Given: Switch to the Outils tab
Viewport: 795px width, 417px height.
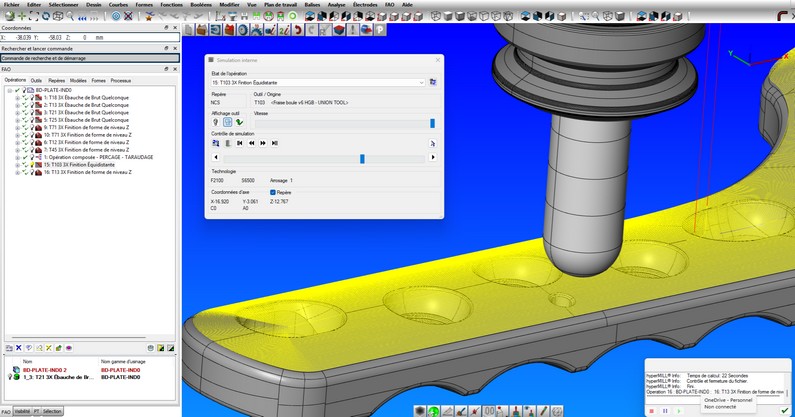Looking at the screenshot, I should tap(36, 80).
